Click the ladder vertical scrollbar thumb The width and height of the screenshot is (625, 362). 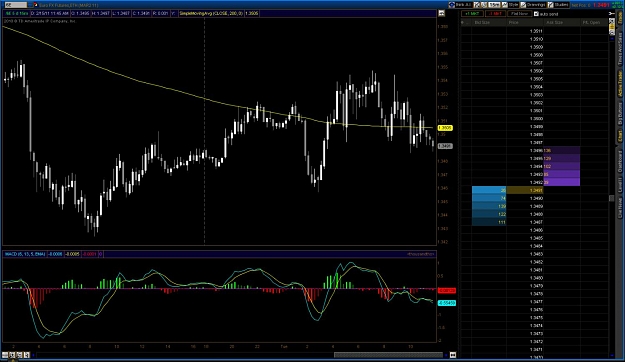tap(612, 198)
